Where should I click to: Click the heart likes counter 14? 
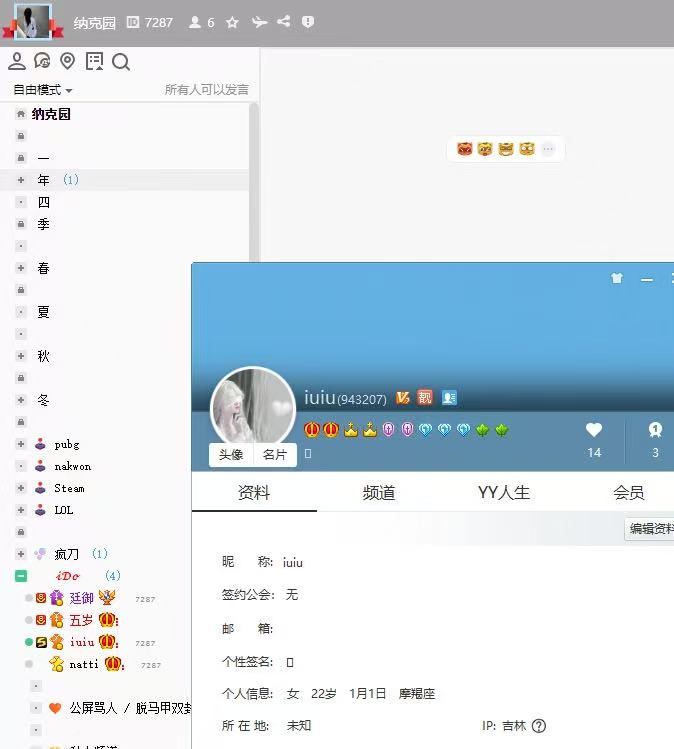point(594,440)
